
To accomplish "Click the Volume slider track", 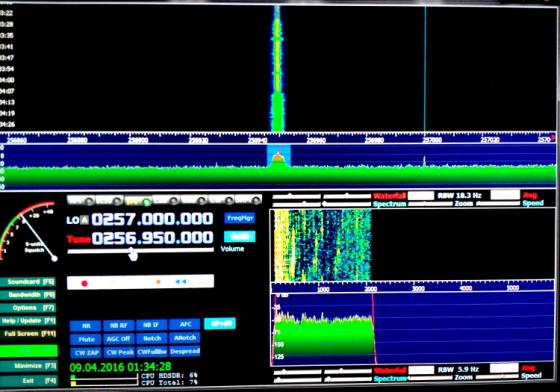I will (x=140, y=251).
